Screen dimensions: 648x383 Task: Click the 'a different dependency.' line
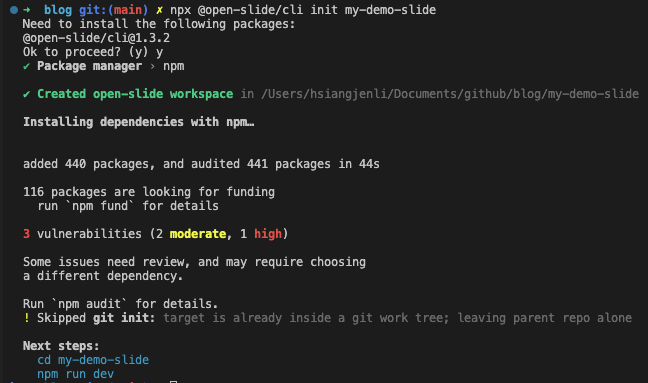pos(103,276)
